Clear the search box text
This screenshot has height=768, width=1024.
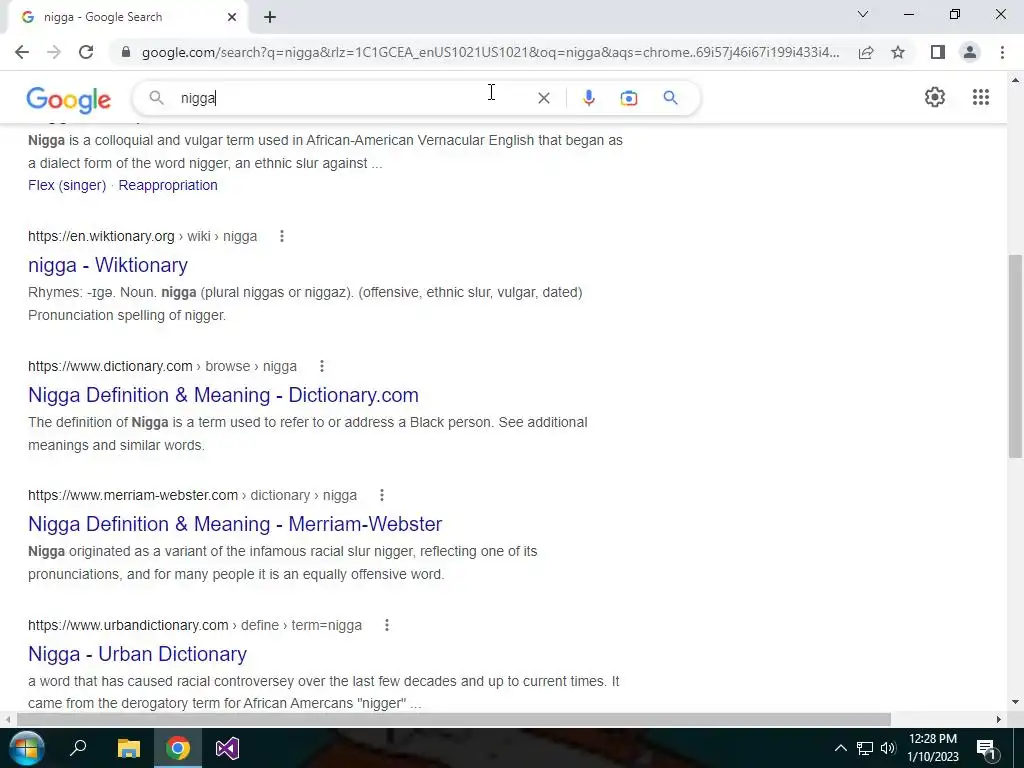pyautogui.click(x=543, y=98)
